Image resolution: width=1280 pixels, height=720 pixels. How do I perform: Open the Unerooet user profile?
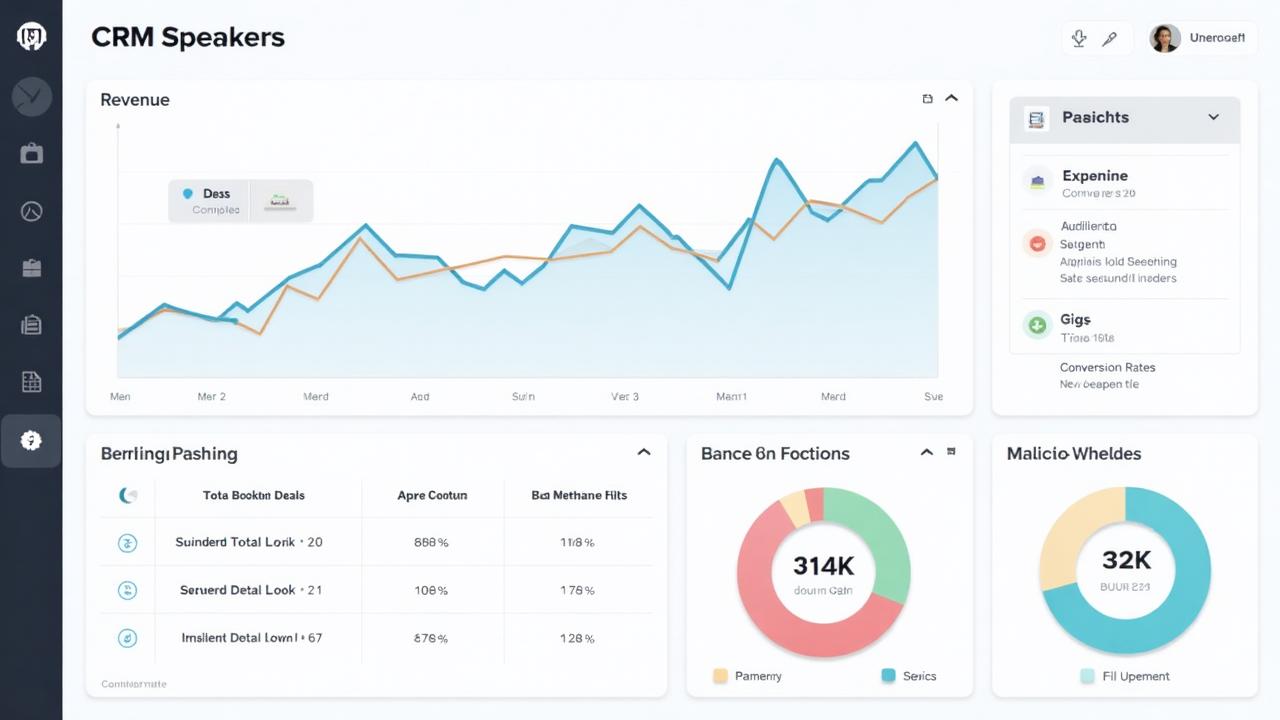[x=1198, y=38]
